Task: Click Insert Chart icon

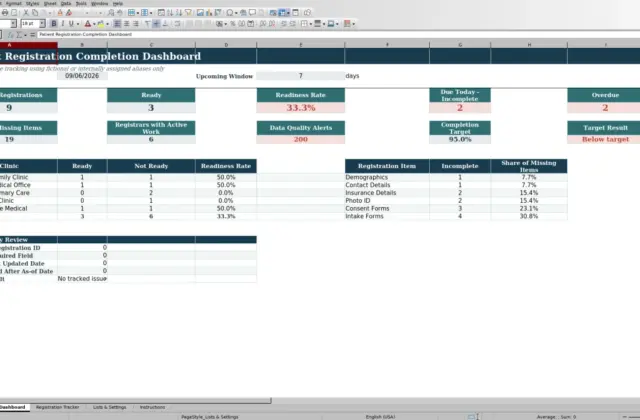Action: [209, 13]
